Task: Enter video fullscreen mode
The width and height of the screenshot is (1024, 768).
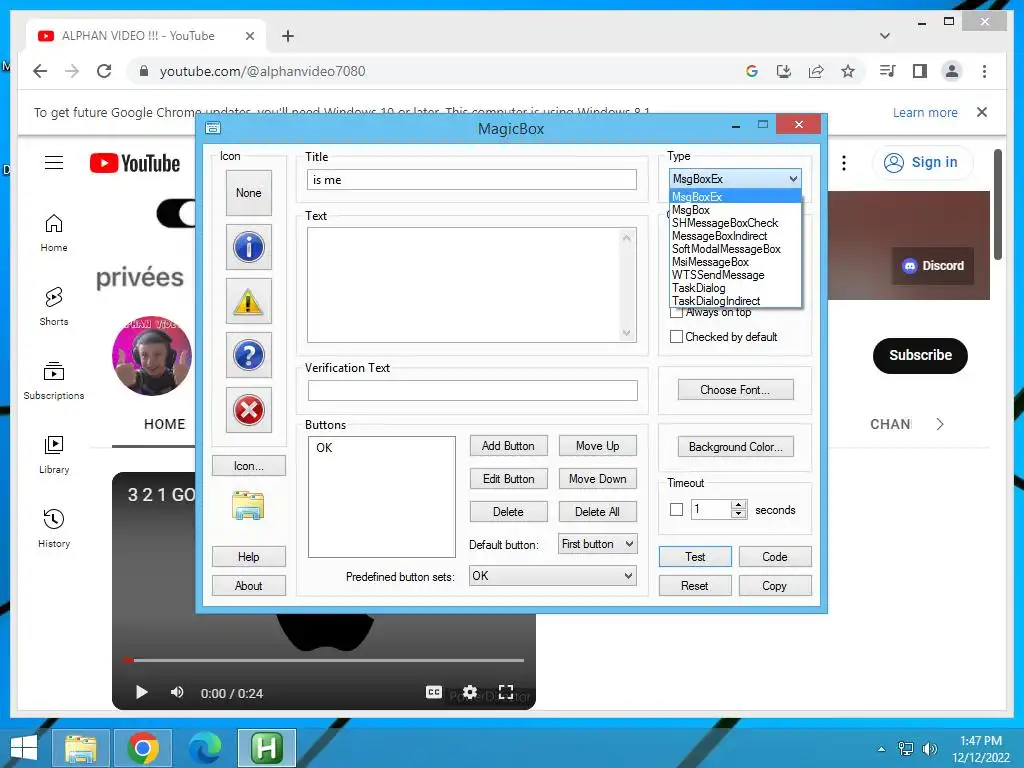Action: (505, 692)
